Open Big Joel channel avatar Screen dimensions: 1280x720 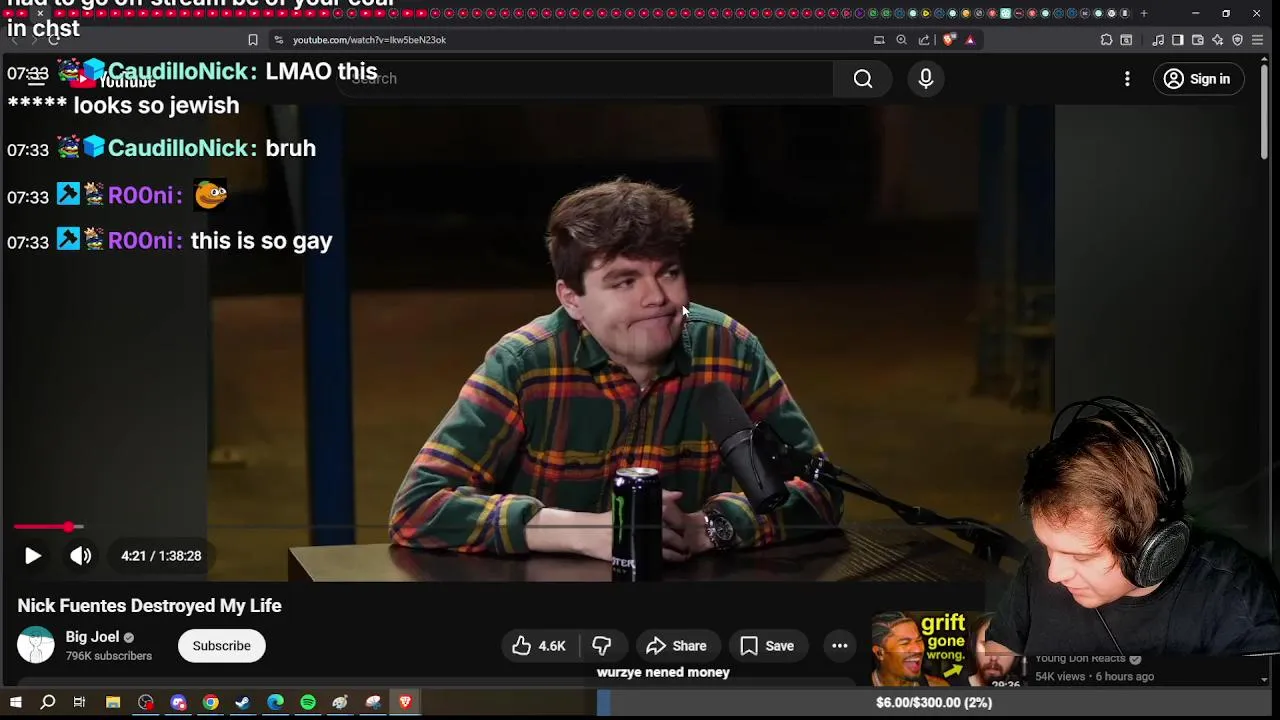tap(36, 645)
